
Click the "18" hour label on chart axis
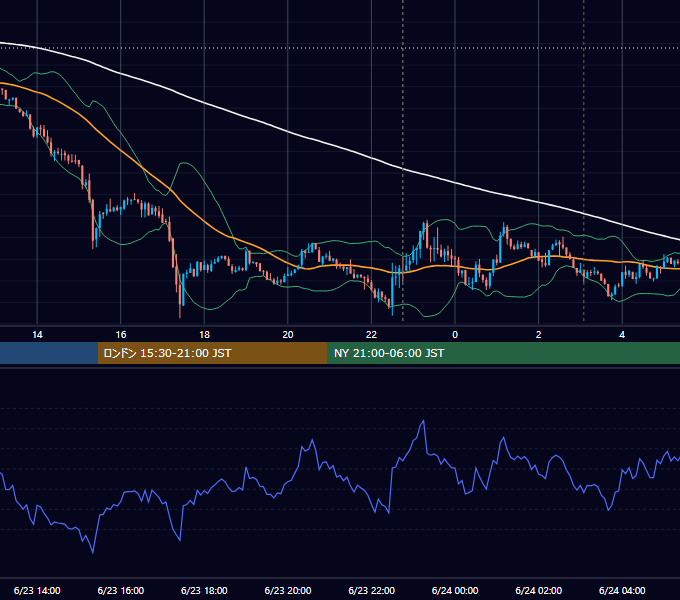click(x=204, y=335)
